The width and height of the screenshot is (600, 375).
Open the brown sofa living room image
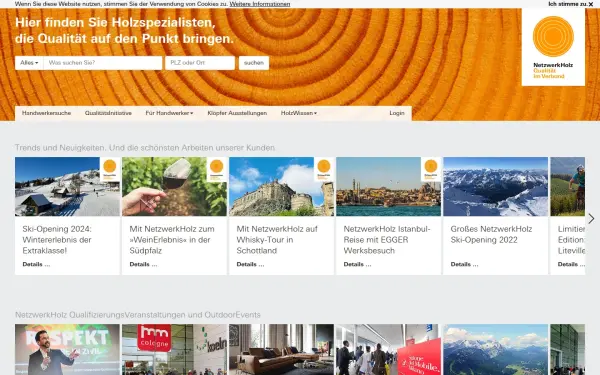(x=282, y=350)
